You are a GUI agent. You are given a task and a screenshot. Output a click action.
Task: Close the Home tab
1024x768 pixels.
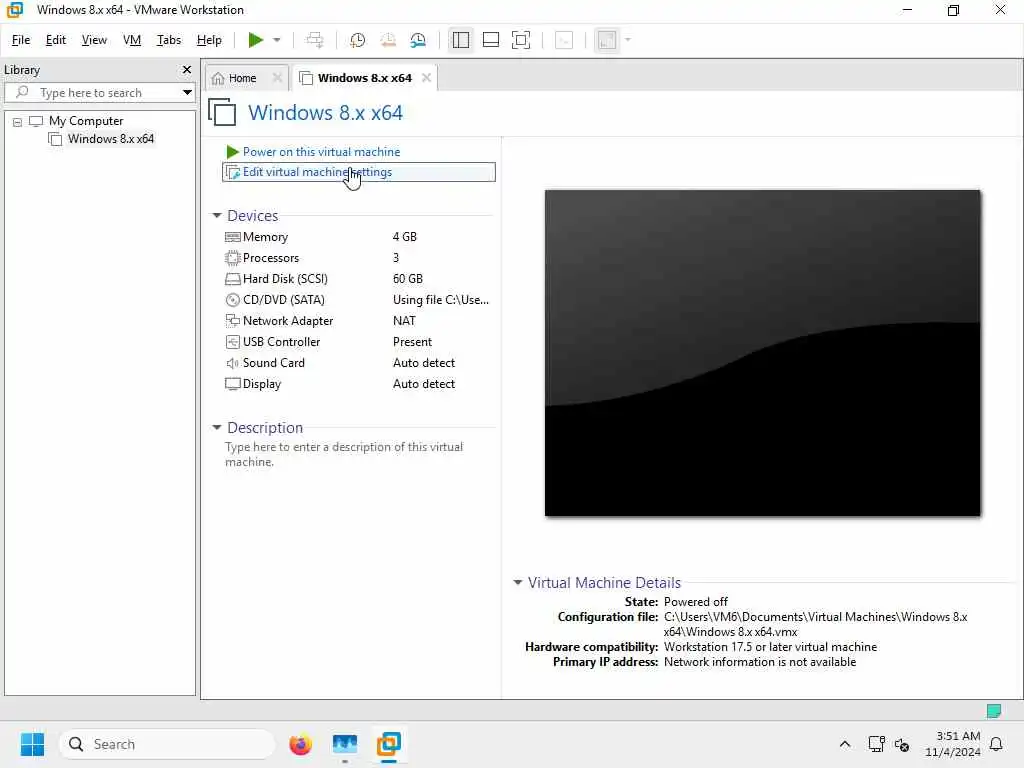point(277,78)
